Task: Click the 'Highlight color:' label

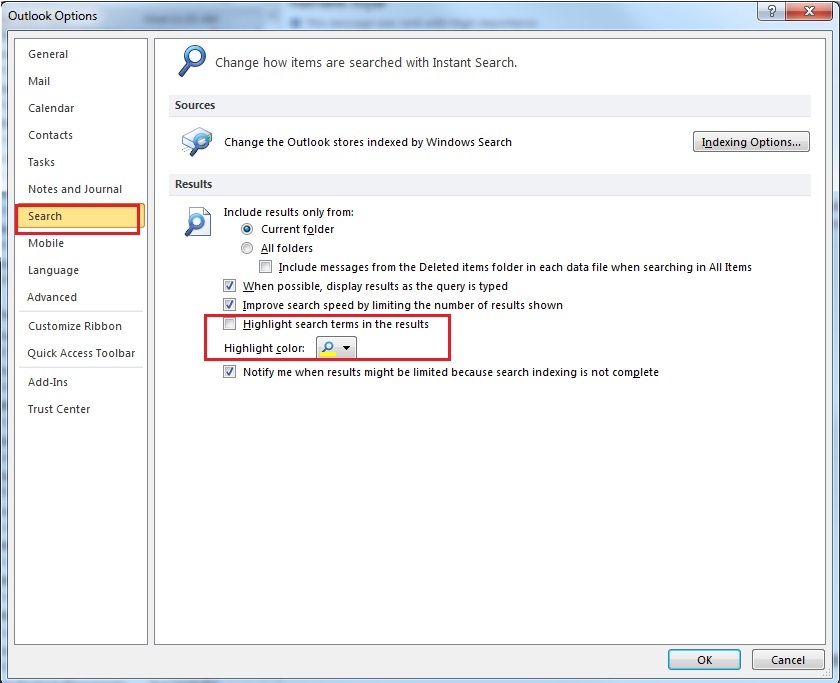Action: [x=264, y=348]
